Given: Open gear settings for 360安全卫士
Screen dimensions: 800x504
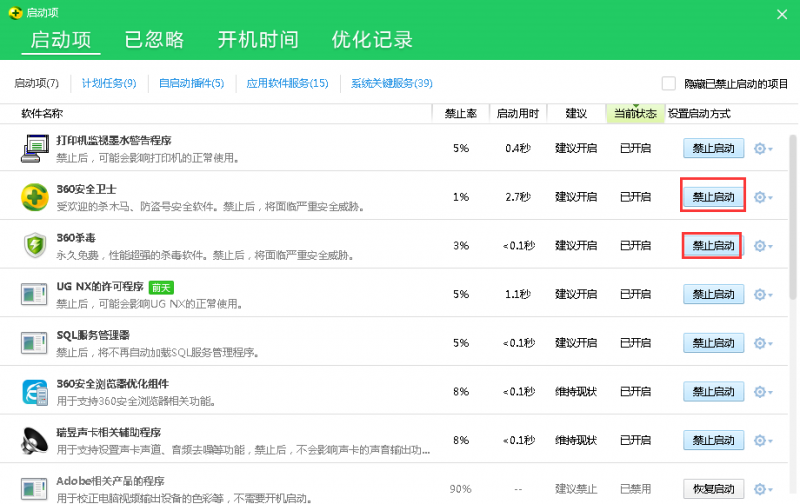Looking at the screenshot, I should coord(763,197).
